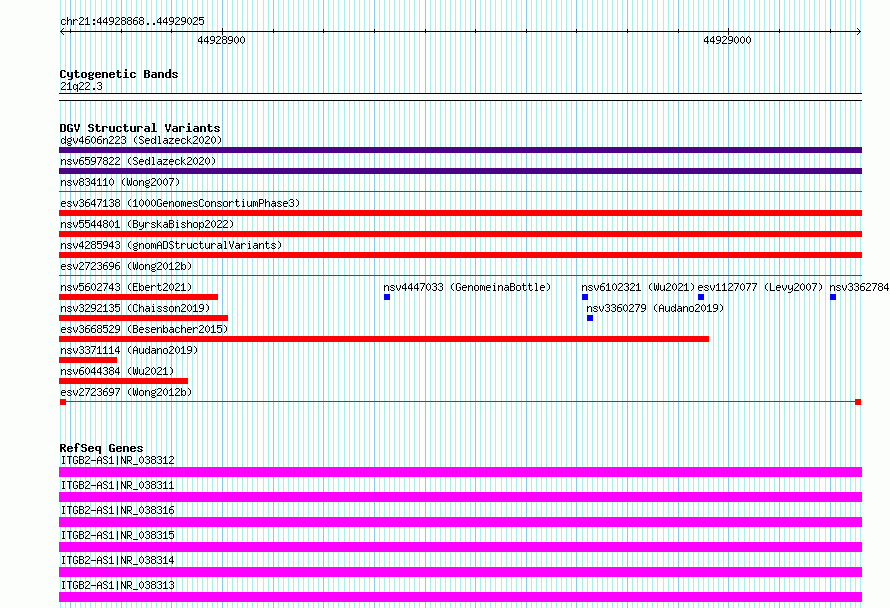Select the DGV Structural Variants track heading
The width and height of the screenshot is (890, 608).
tap(140, 128)
